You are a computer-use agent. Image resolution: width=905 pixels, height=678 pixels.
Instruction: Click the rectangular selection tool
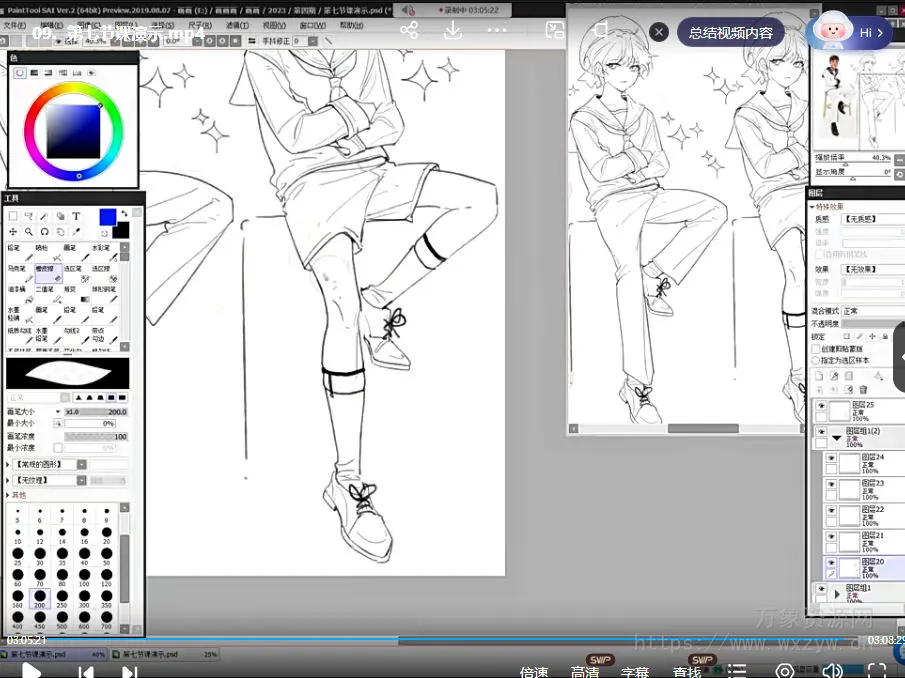[x=13, y=215]
